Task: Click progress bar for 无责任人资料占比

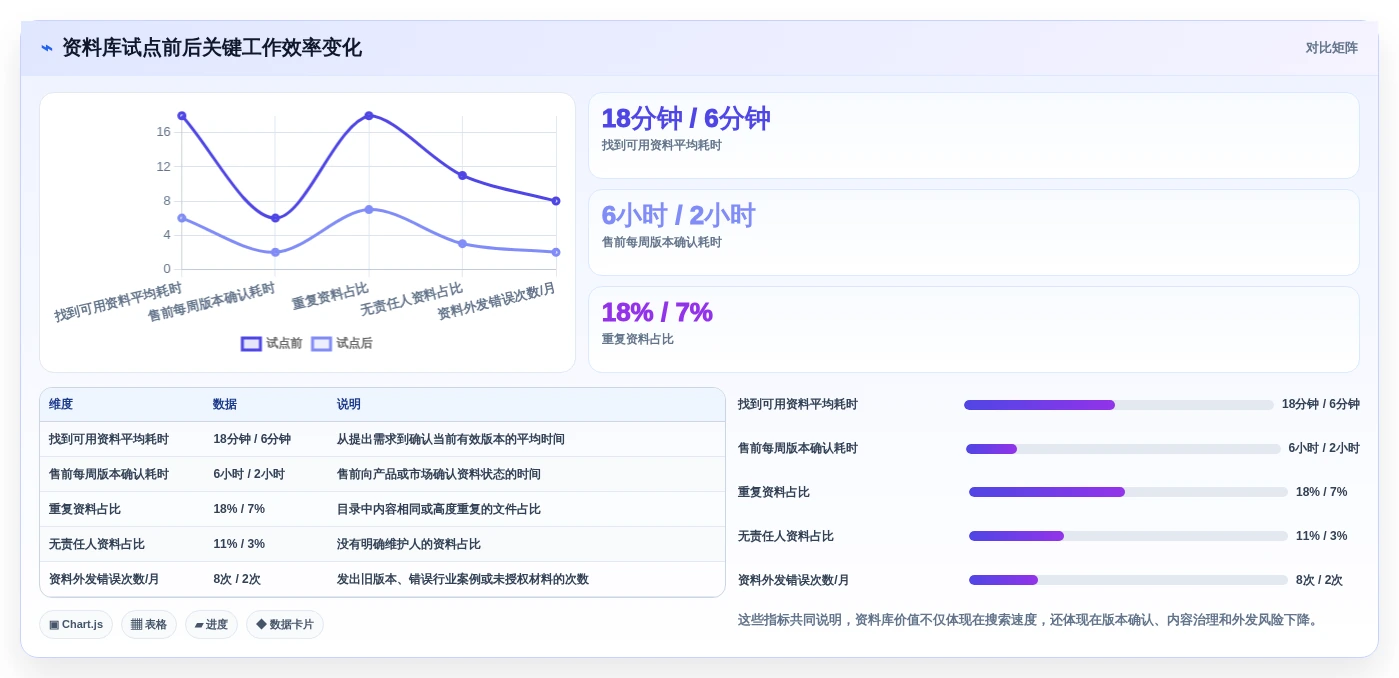Action: (x=1128, y=536)
